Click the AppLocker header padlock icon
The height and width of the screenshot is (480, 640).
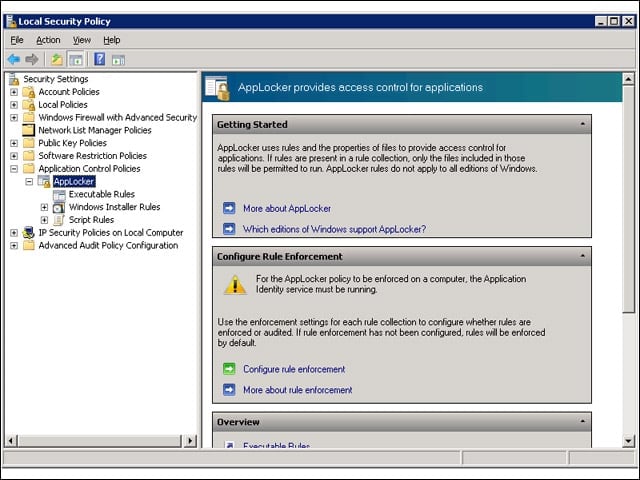[x=217, y=87]
